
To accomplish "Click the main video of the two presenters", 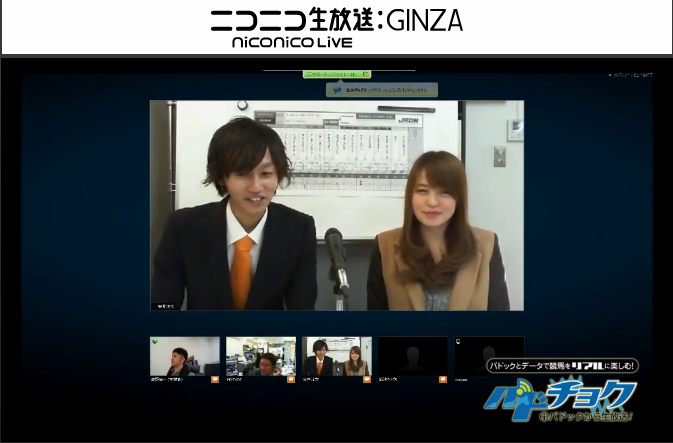I will (337, 205).
